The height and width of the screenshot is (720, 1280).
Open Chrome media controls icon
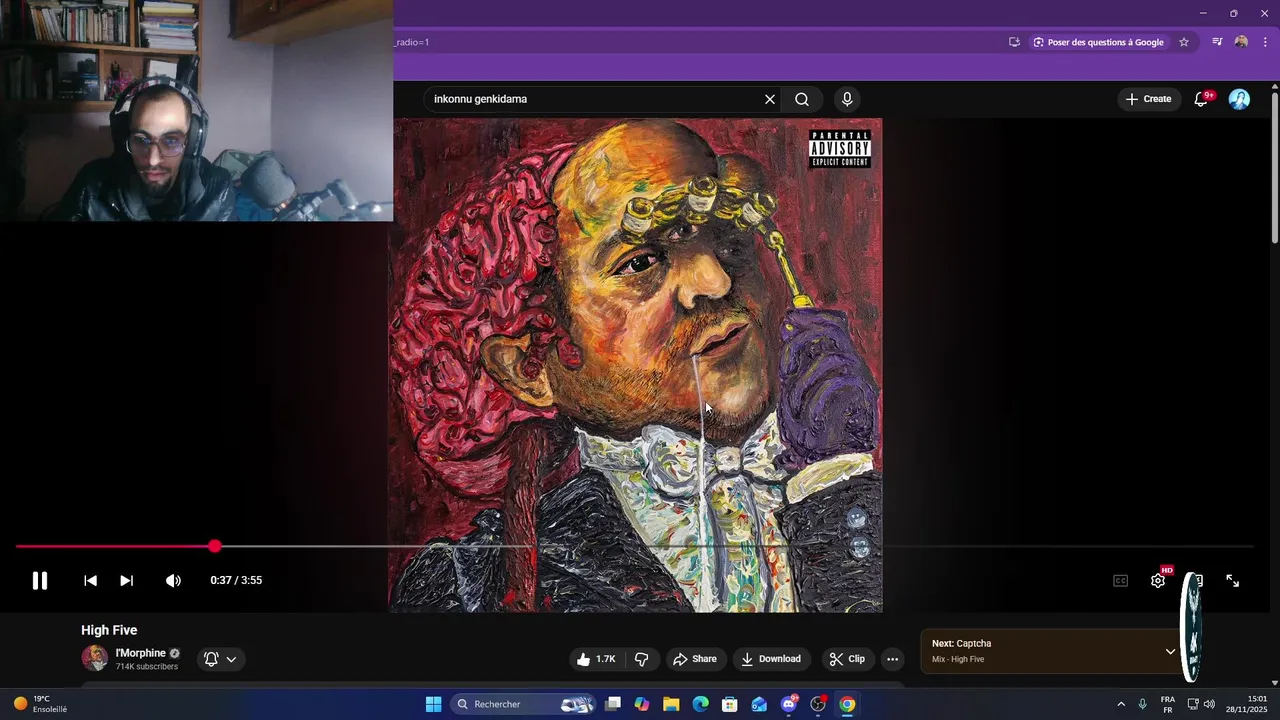click(x=1217, y=42)
